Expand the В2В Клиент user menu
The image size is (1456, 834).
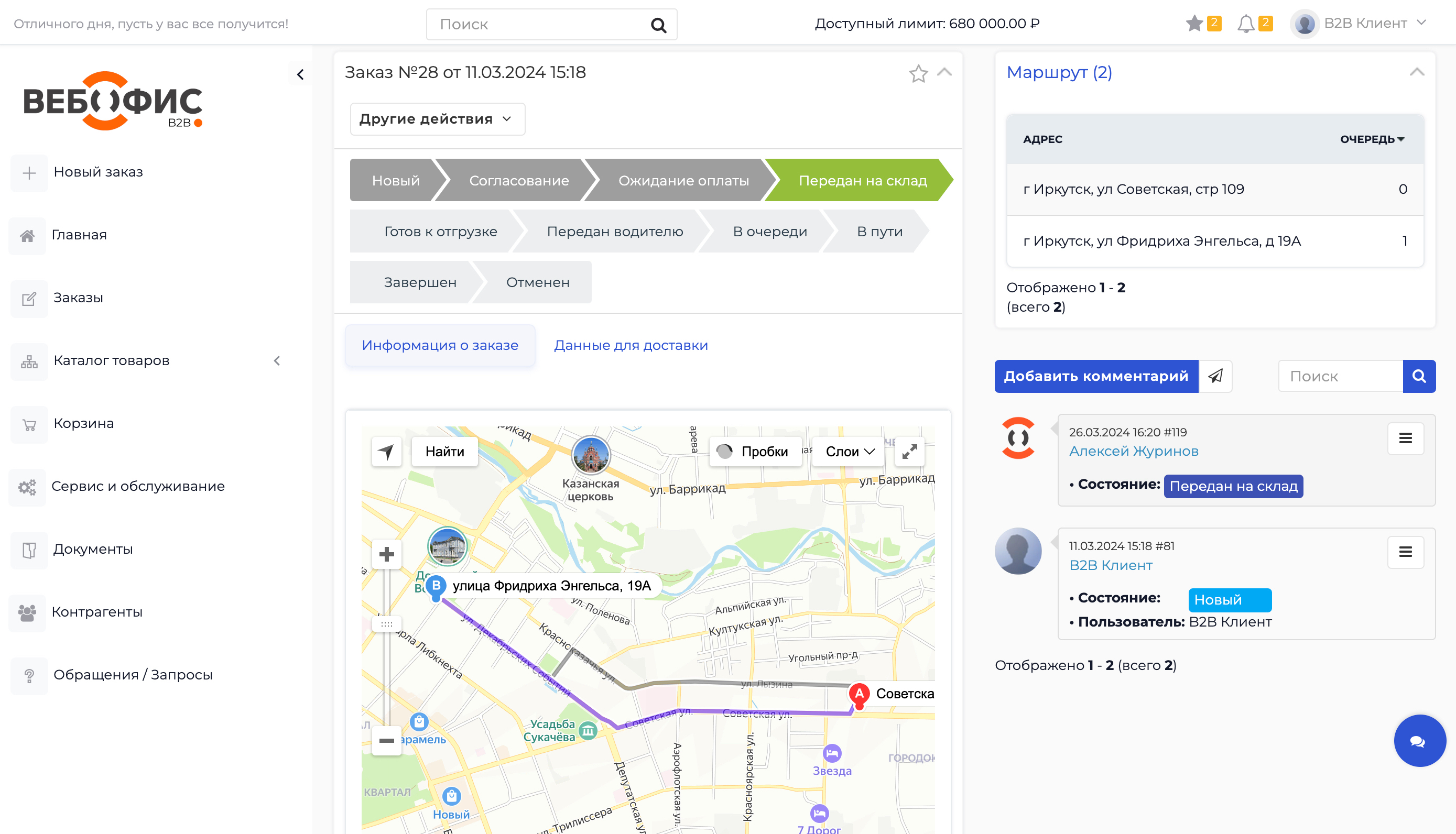(1365, 24)
